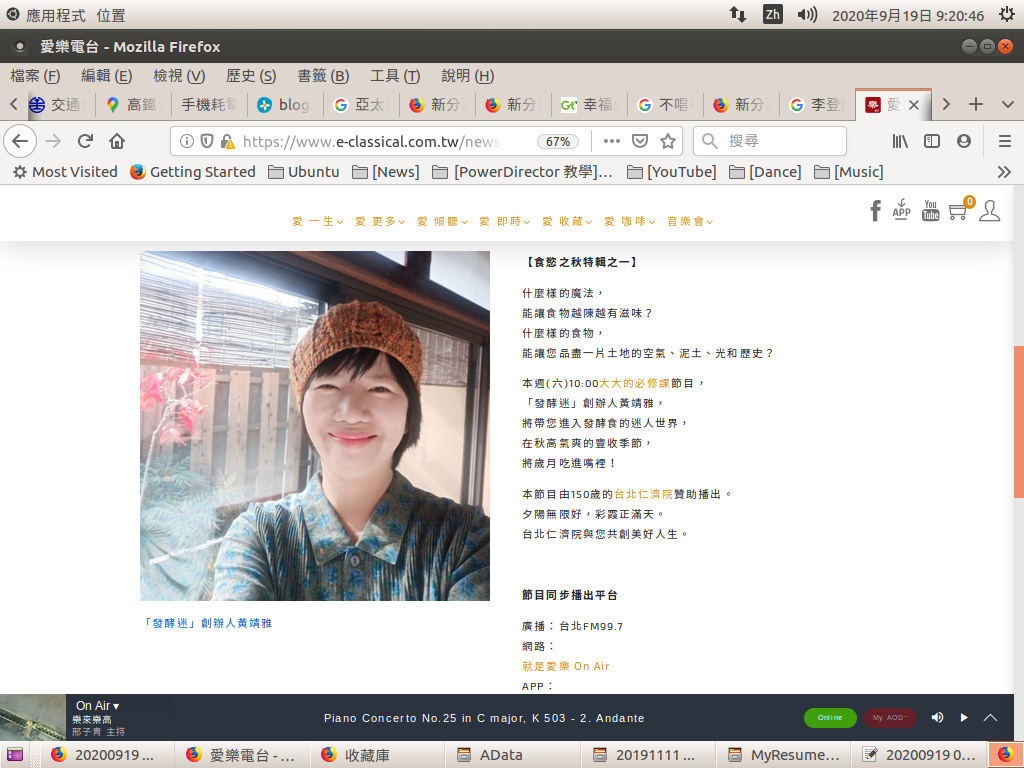The width and height of the screenshot is (1024, 768).
Task: Expand the 音樂會 navigation menu
Action: (690, 222)
